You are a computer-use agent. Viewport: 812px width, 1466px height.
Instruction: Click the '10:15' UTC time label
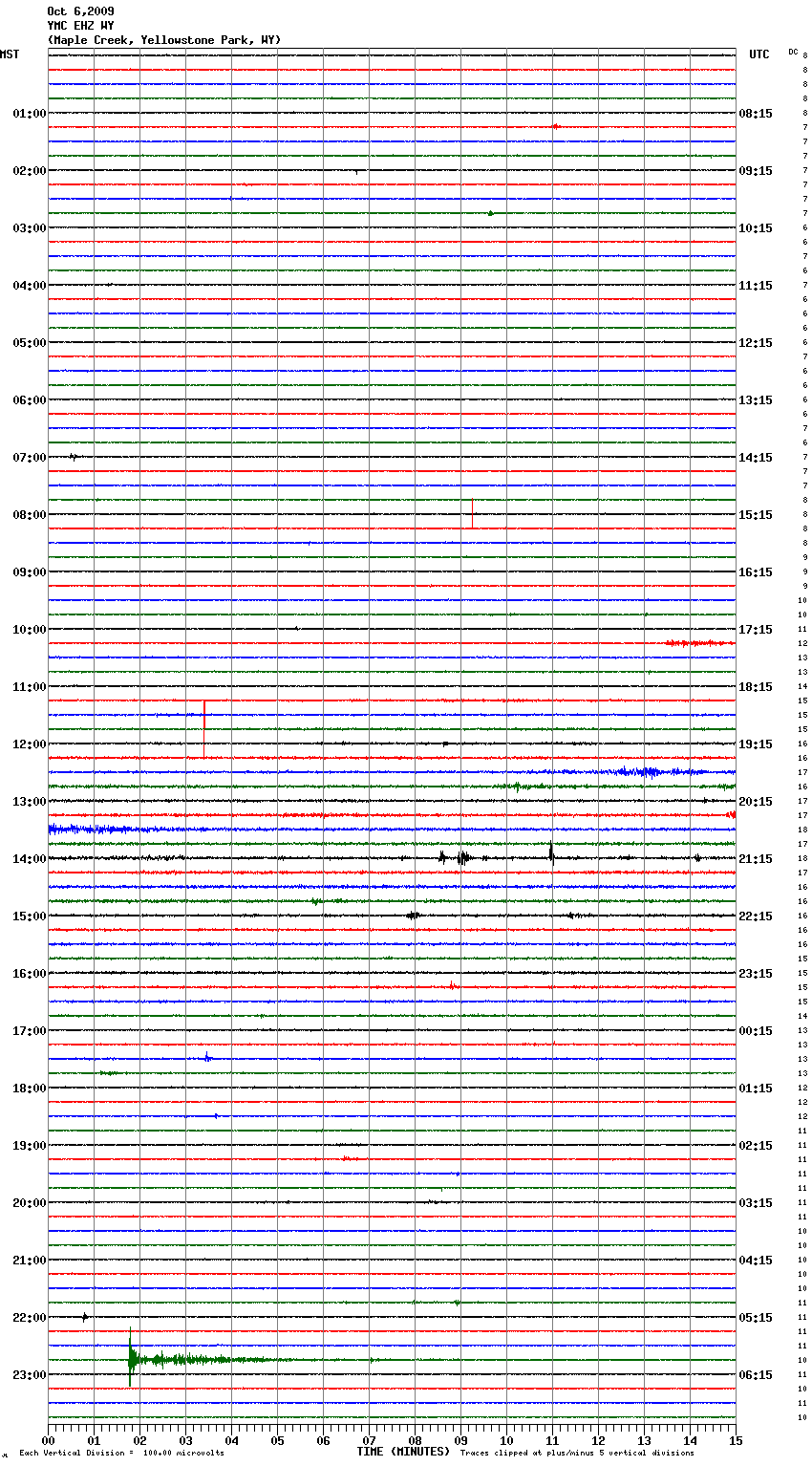tap(756, 228)
